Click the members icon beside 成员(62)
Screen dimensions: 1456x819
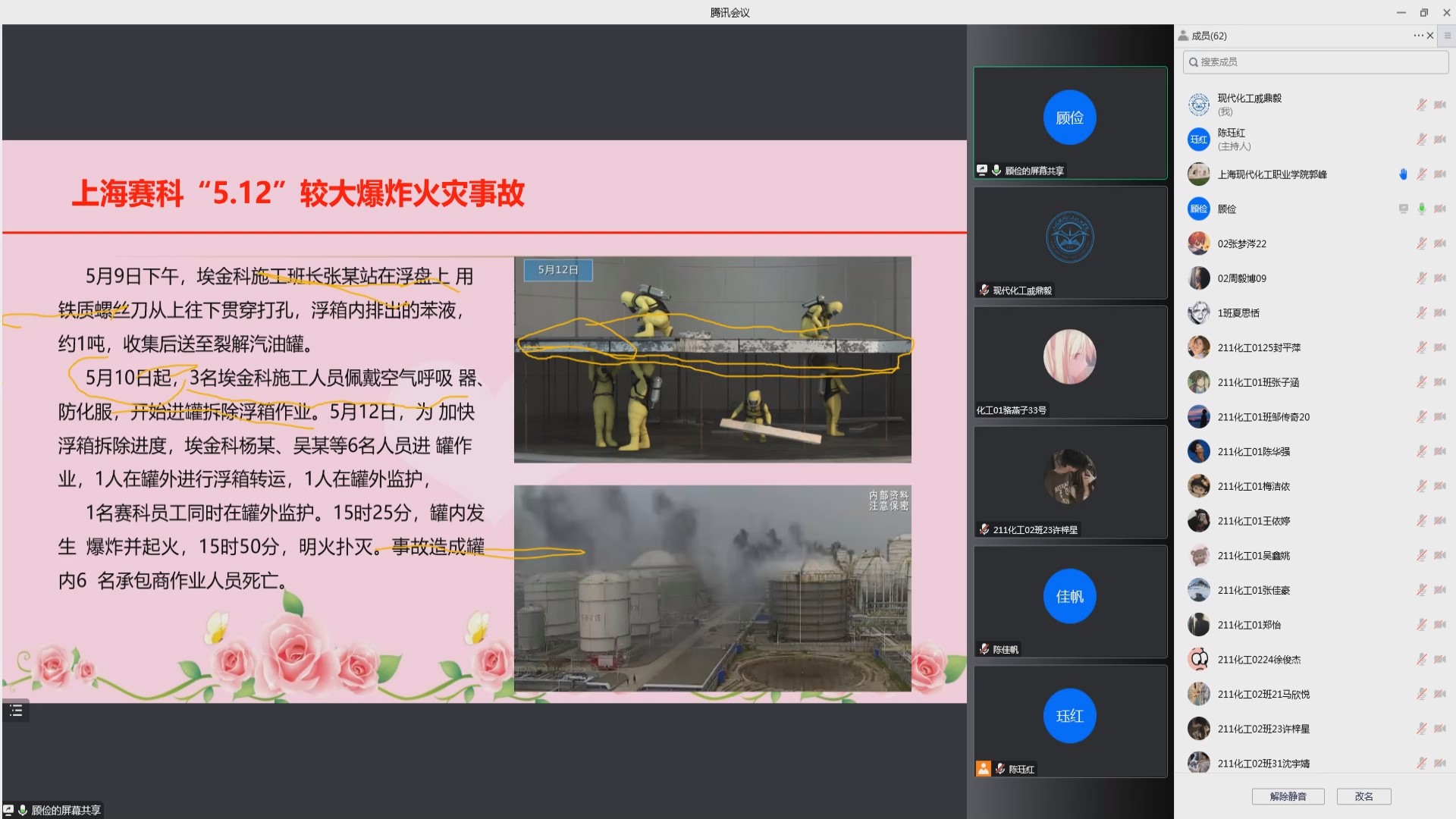[x=1183, y=36]
